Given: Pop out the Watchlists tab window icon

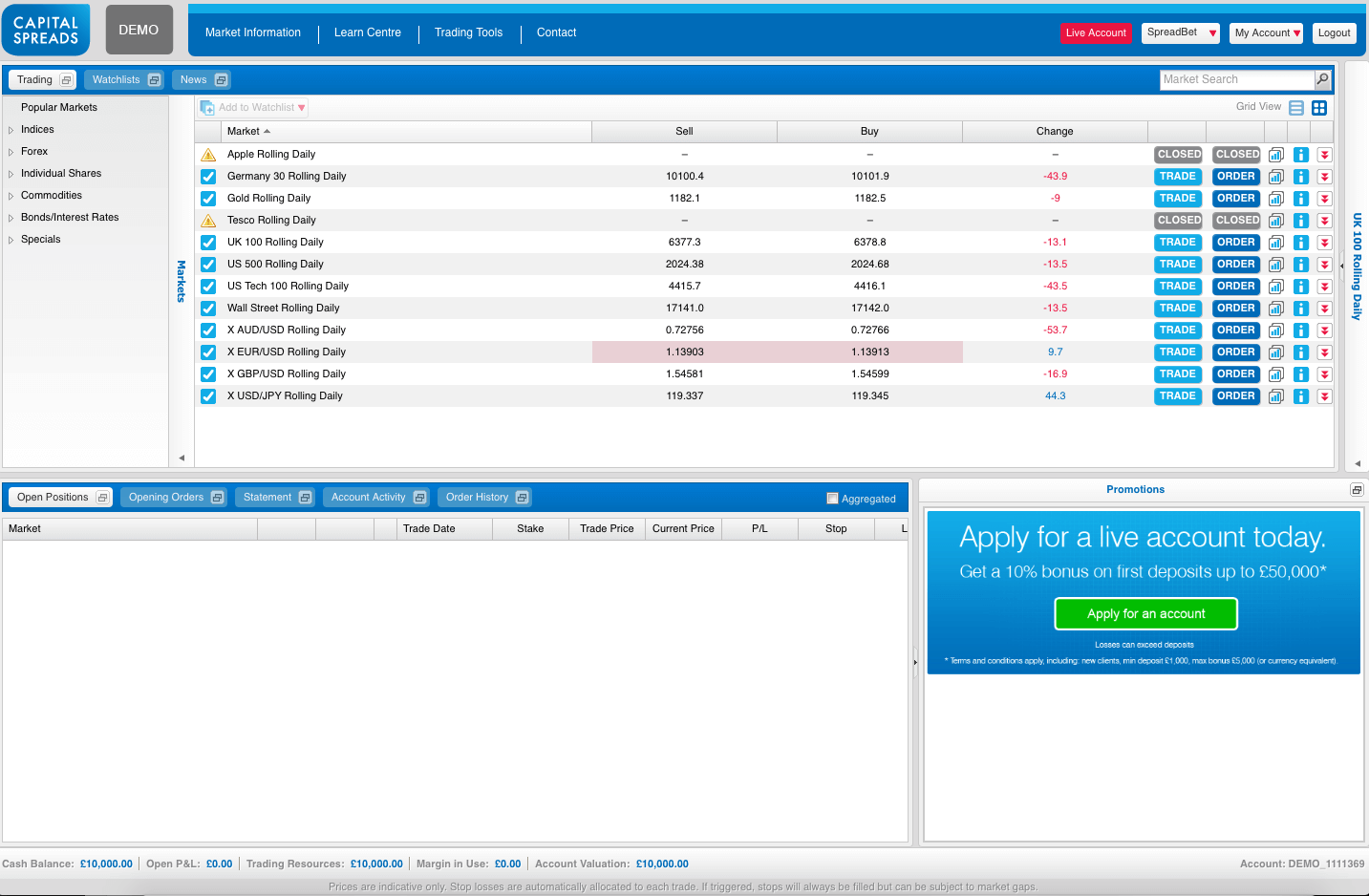Looking at the screenshot, I should (x=154, y=80).
